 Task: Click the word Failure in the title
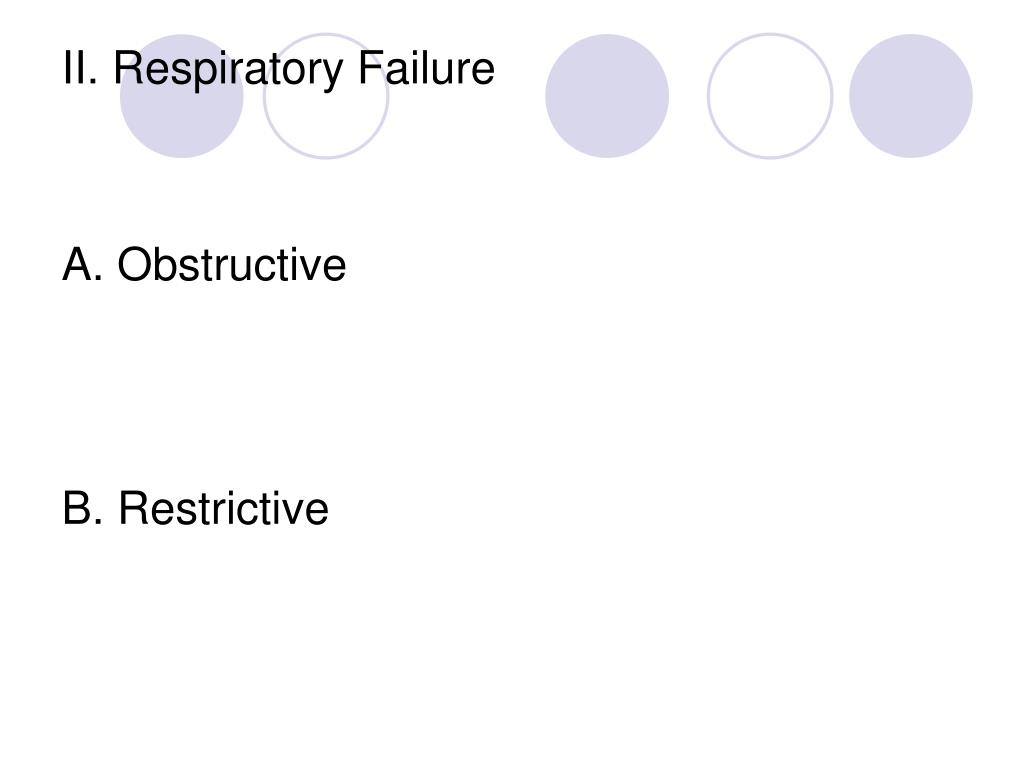click(426, 67)
